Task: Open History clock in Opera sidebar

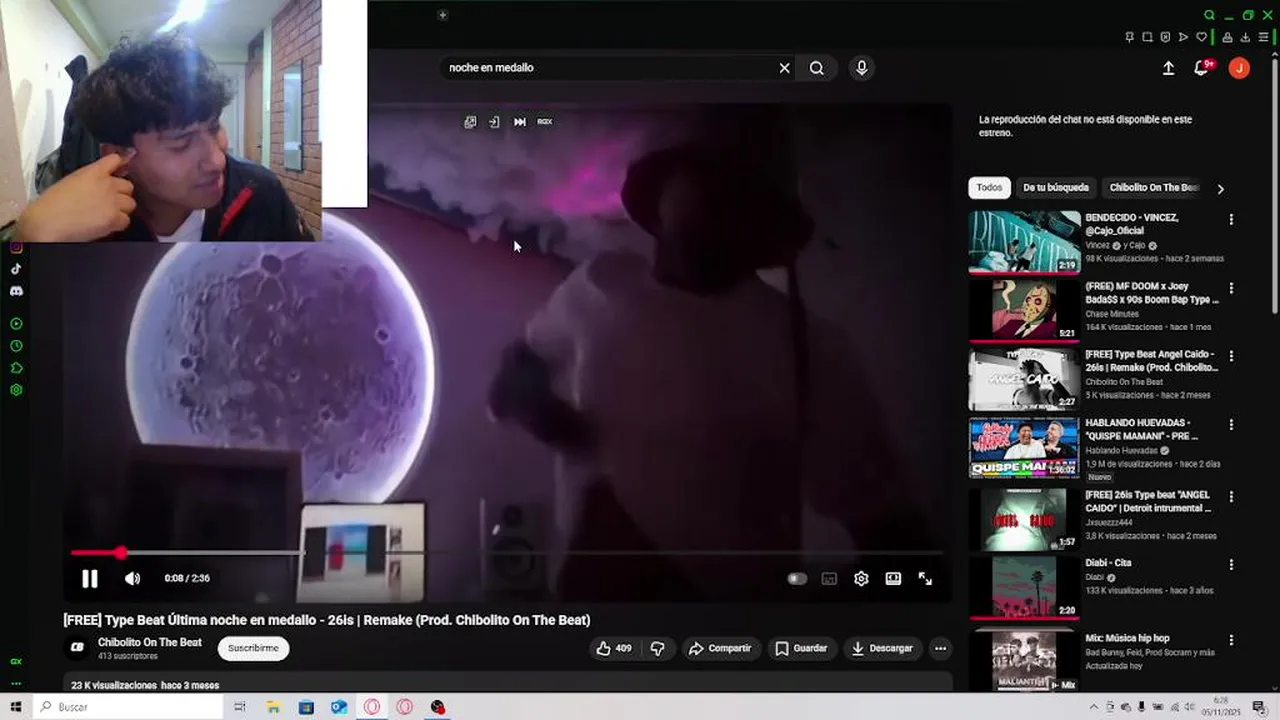Action: [16, 346]
